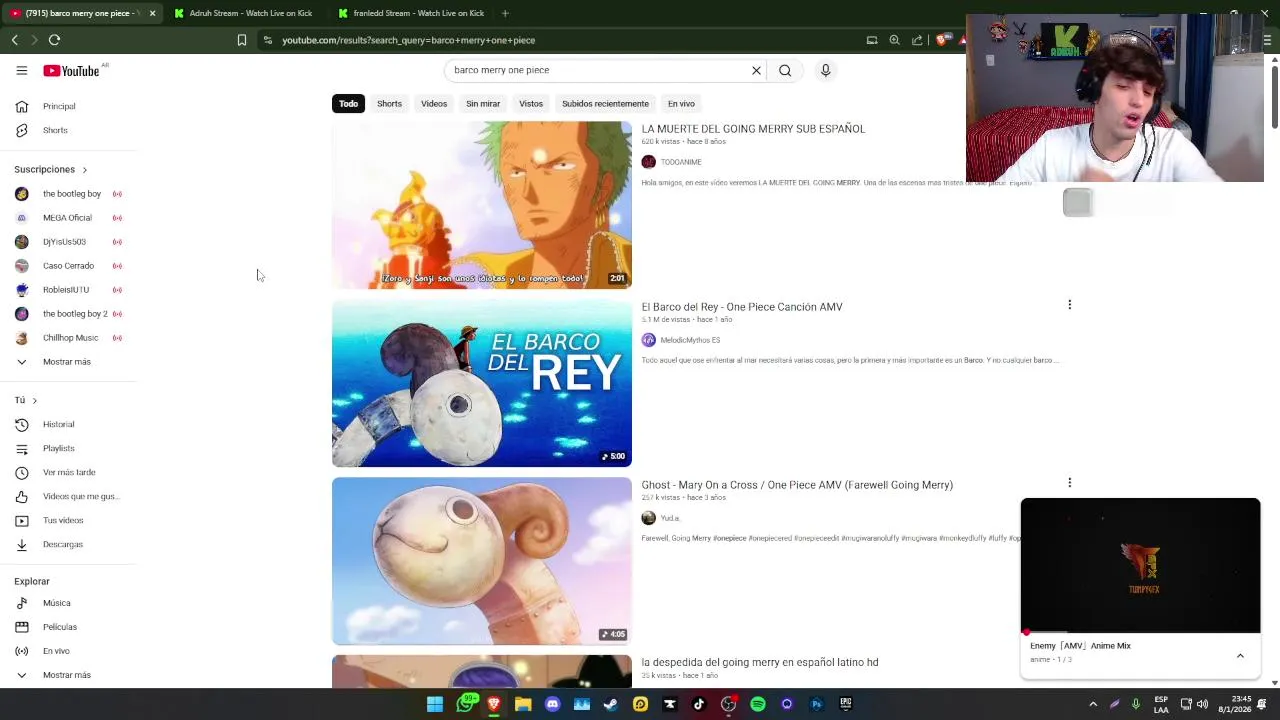Submit search with the magnifier button
Image resolution: width=1280 pixels, height=720 pixels.
point(785,70)
